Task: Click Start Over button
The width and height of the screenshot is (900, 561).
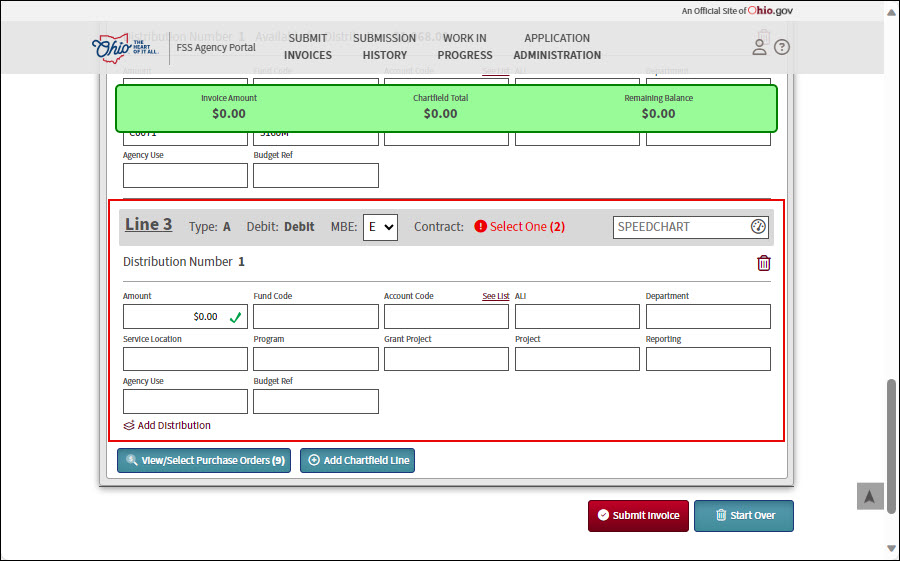Action: tap(744, 516)
